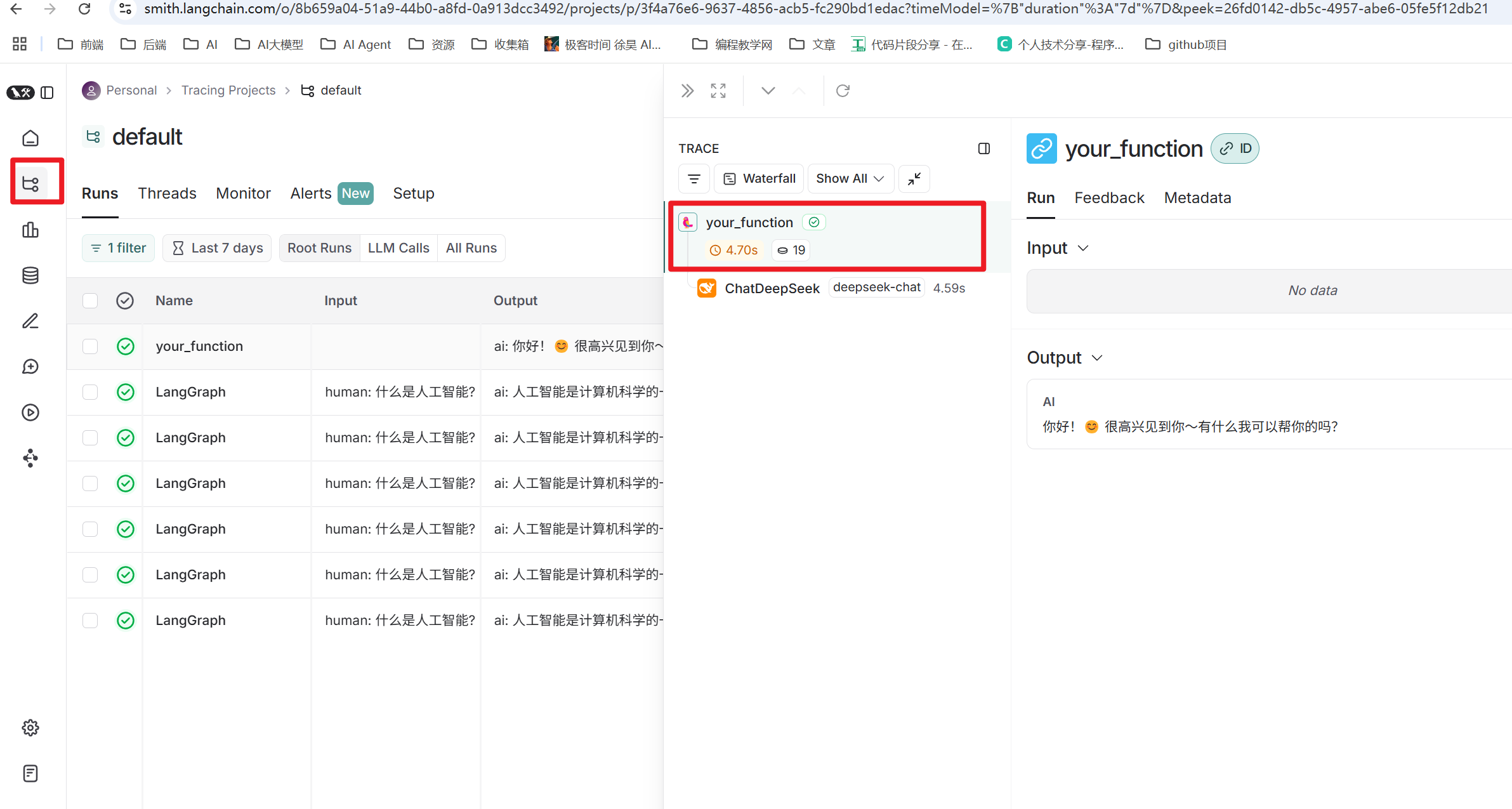Open Annotation Queues via the pencil icon
The image size is (1512, 809).
coord(30,321)
